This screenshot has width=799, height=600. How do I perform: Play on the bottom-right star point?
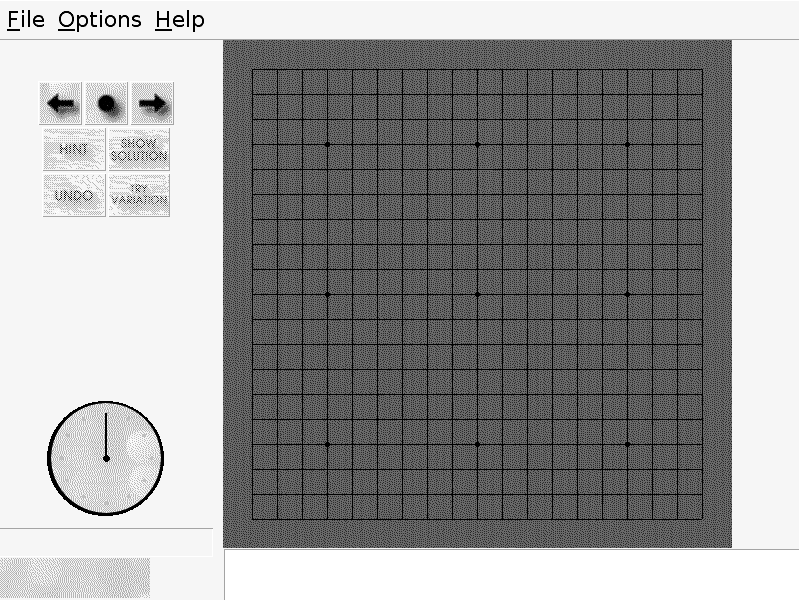pyautogui.click(x=627, y=444)
